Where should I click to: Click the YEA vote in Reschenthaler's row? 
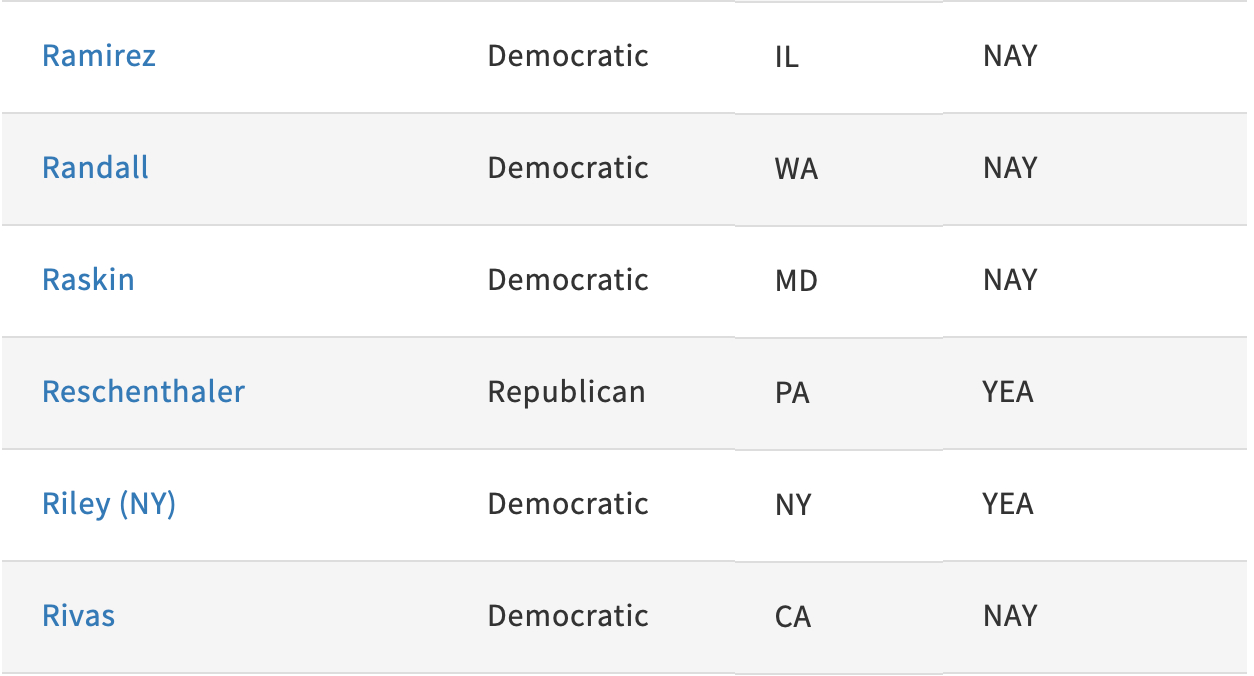coord(1008,392)
